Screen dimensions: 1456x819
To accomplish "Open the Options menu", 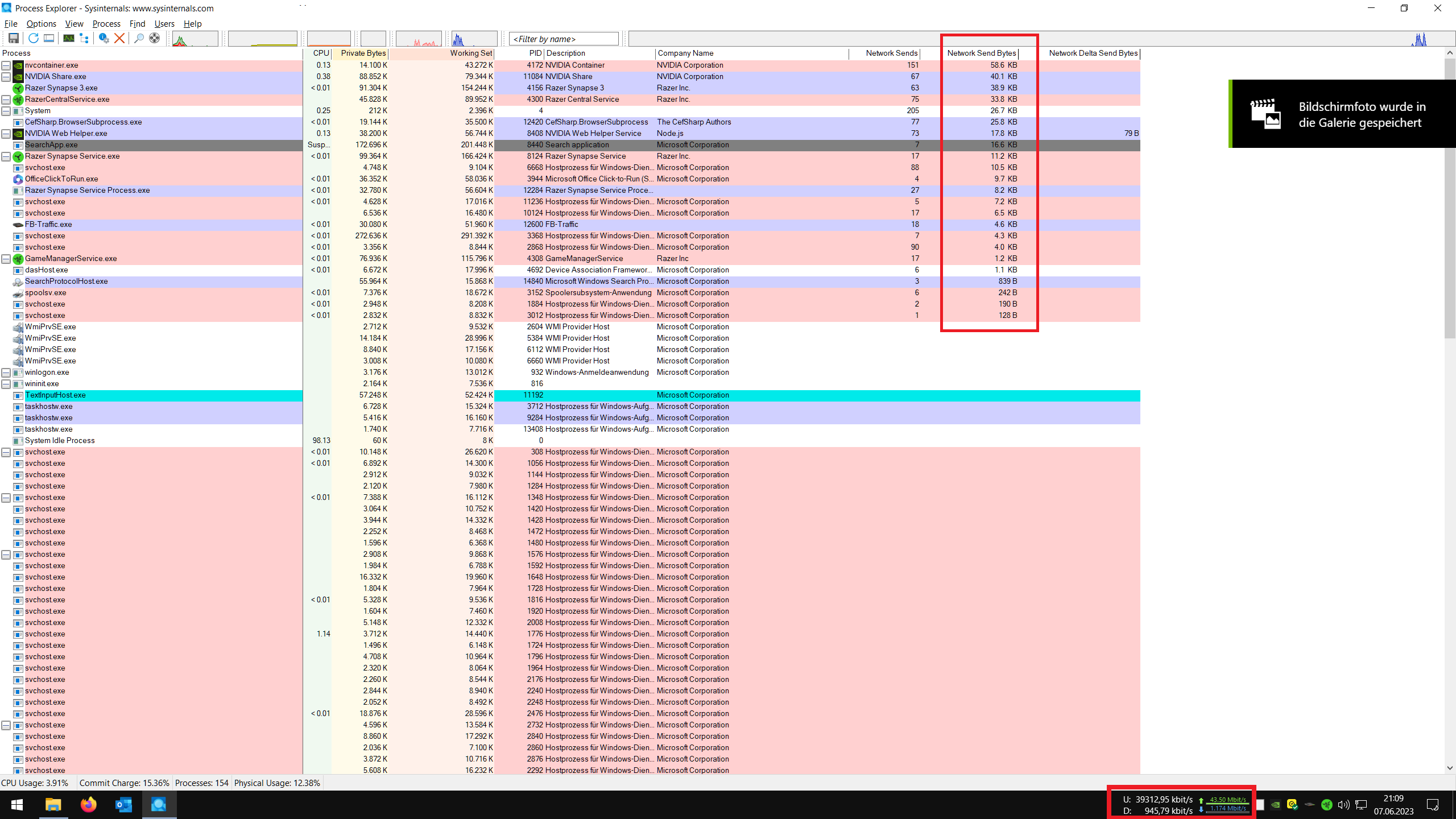I will coord(41,24).
